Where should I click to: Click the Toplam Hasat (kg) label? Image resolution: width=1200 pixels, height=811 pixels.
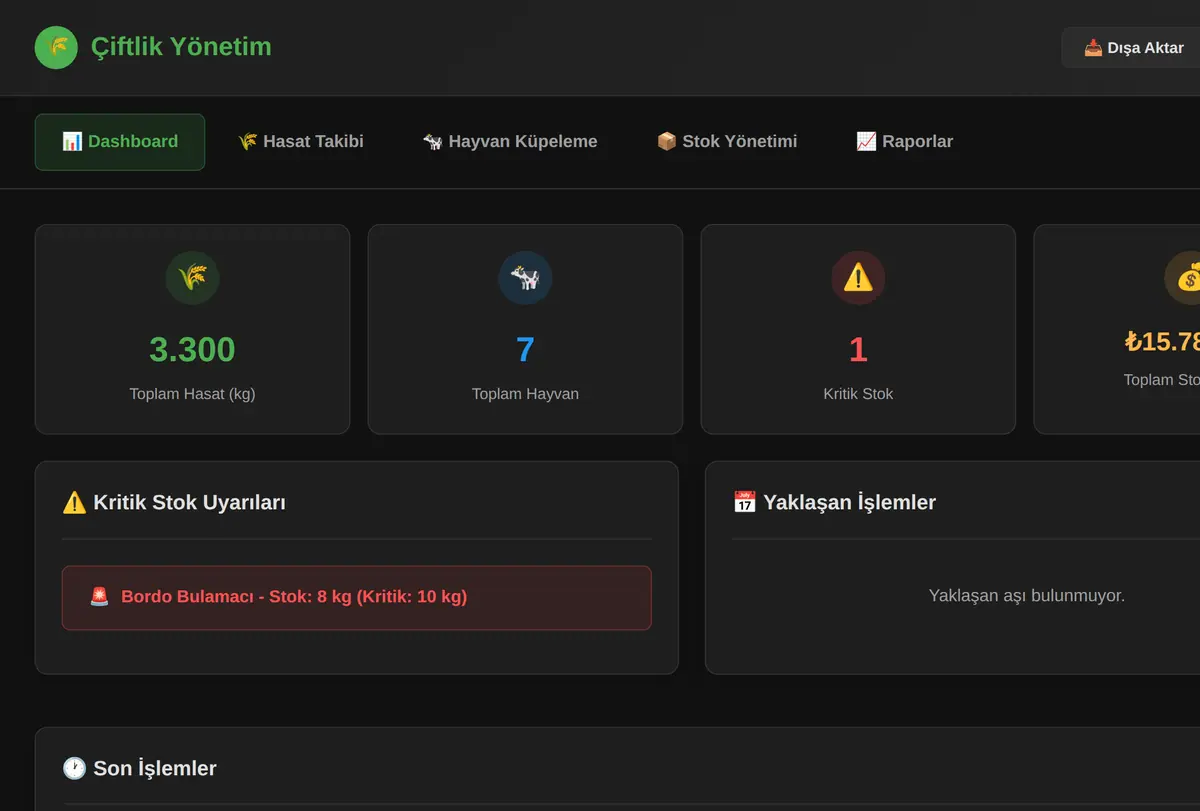tap(192, 394)
